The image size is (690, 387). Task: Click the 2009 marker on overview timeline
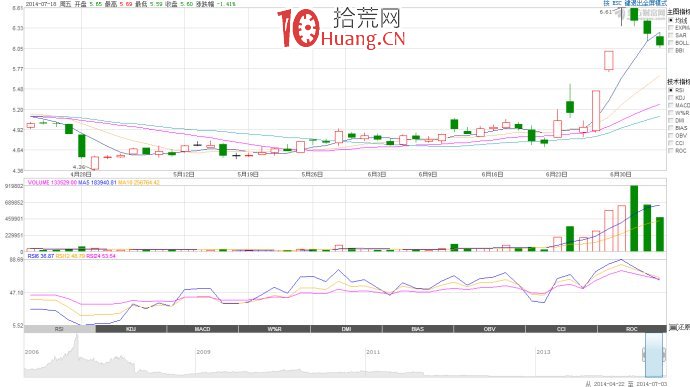[x=203, y=352]
